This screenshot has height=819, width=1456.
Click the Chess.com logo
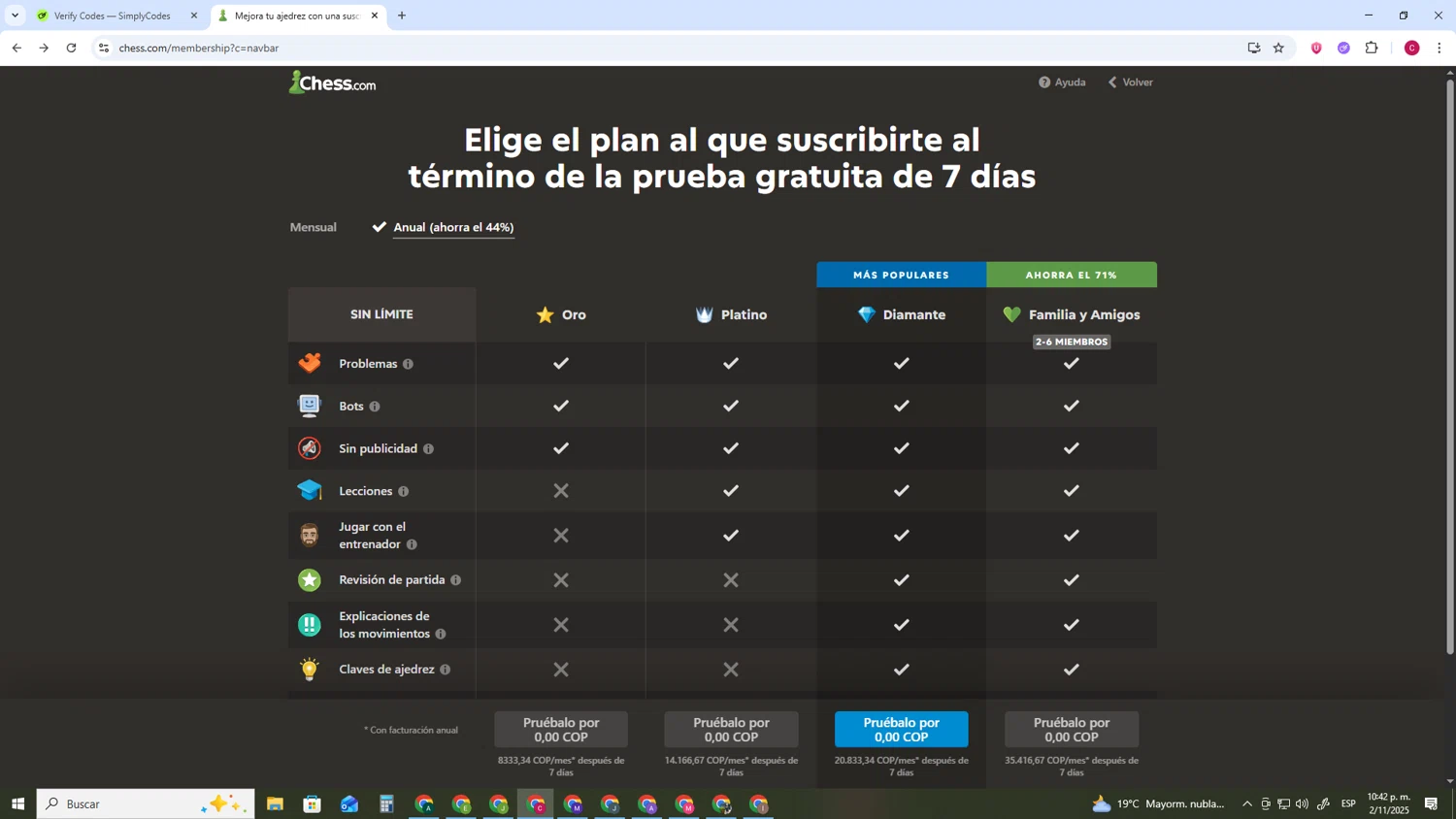[x=332, y=82]
